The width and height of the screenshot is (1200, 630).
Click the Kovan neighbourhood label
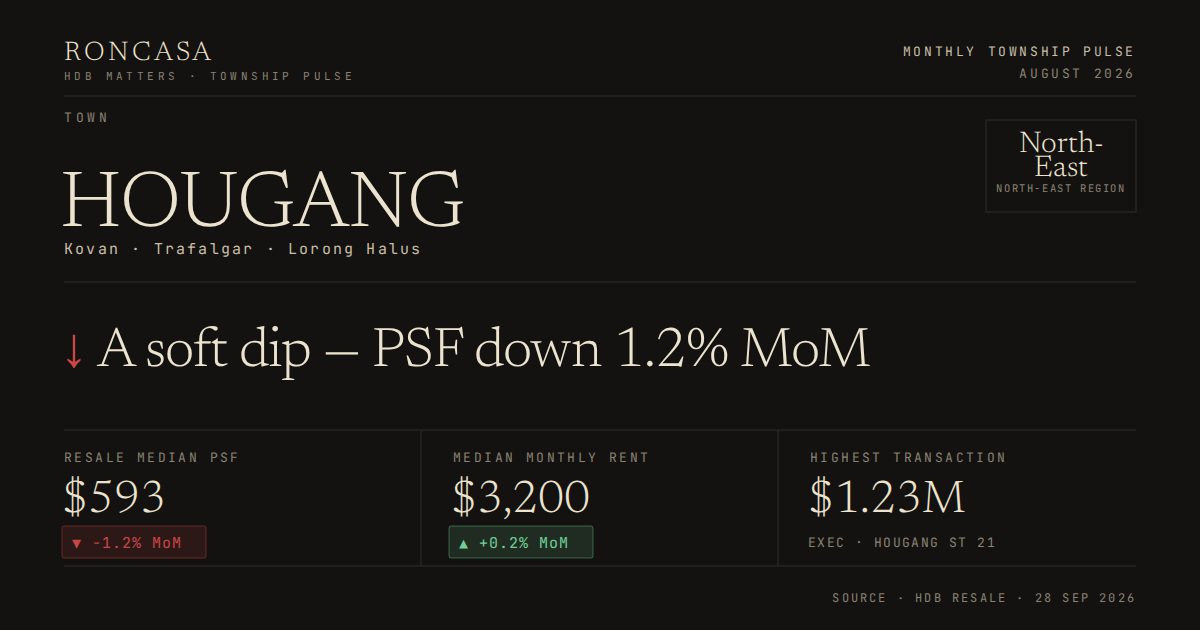(x=91, y=249)
